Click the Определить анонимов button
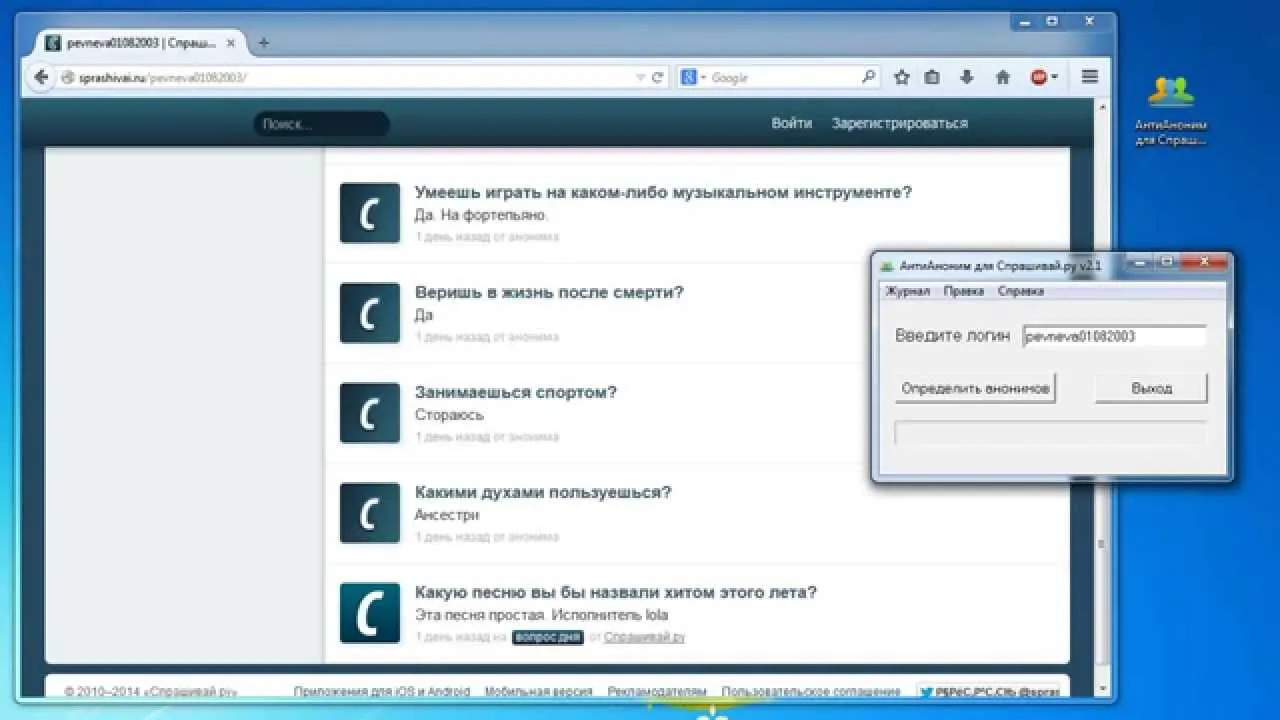Screen dimensions: 1280x720 tap(976, 388)
